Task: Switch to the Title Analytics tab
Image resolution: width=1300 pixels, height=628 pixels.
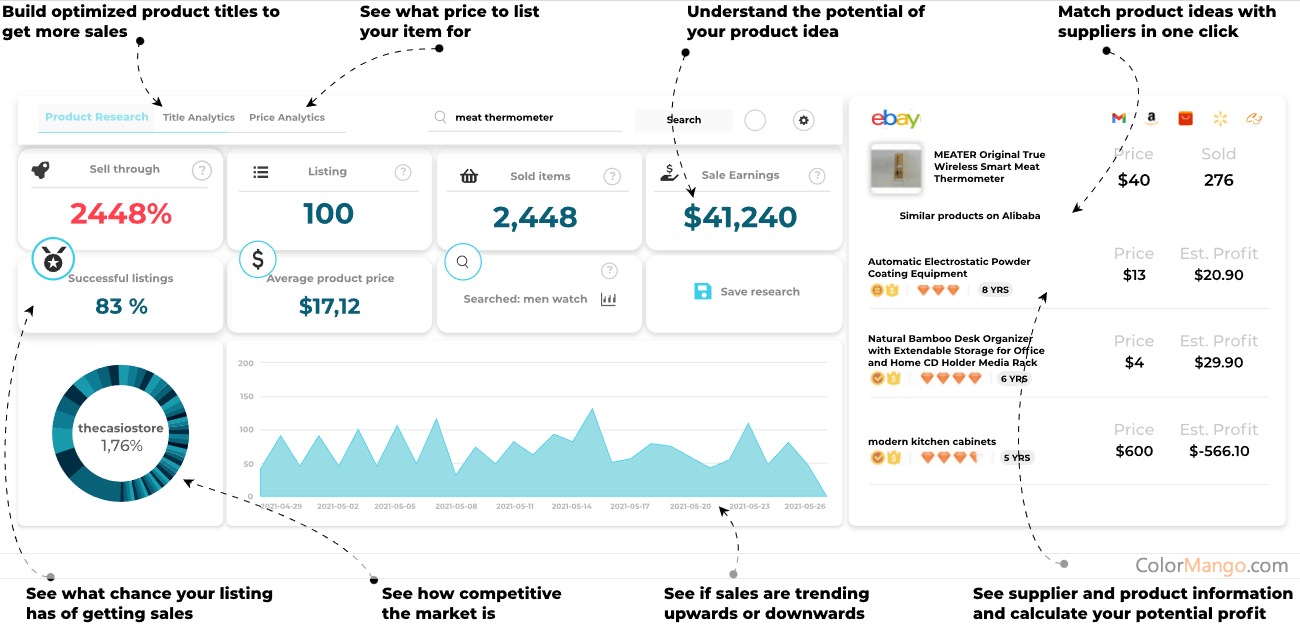Action: click(199, 118)
